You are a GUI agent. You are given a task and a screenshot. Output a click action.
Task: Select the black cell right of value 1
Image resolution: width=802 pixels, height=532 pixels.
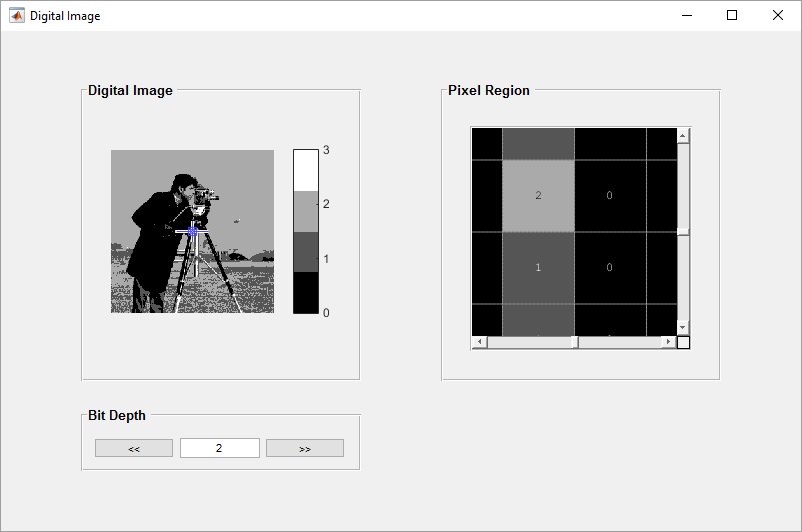pyautogui.click(x=610, y=267)
